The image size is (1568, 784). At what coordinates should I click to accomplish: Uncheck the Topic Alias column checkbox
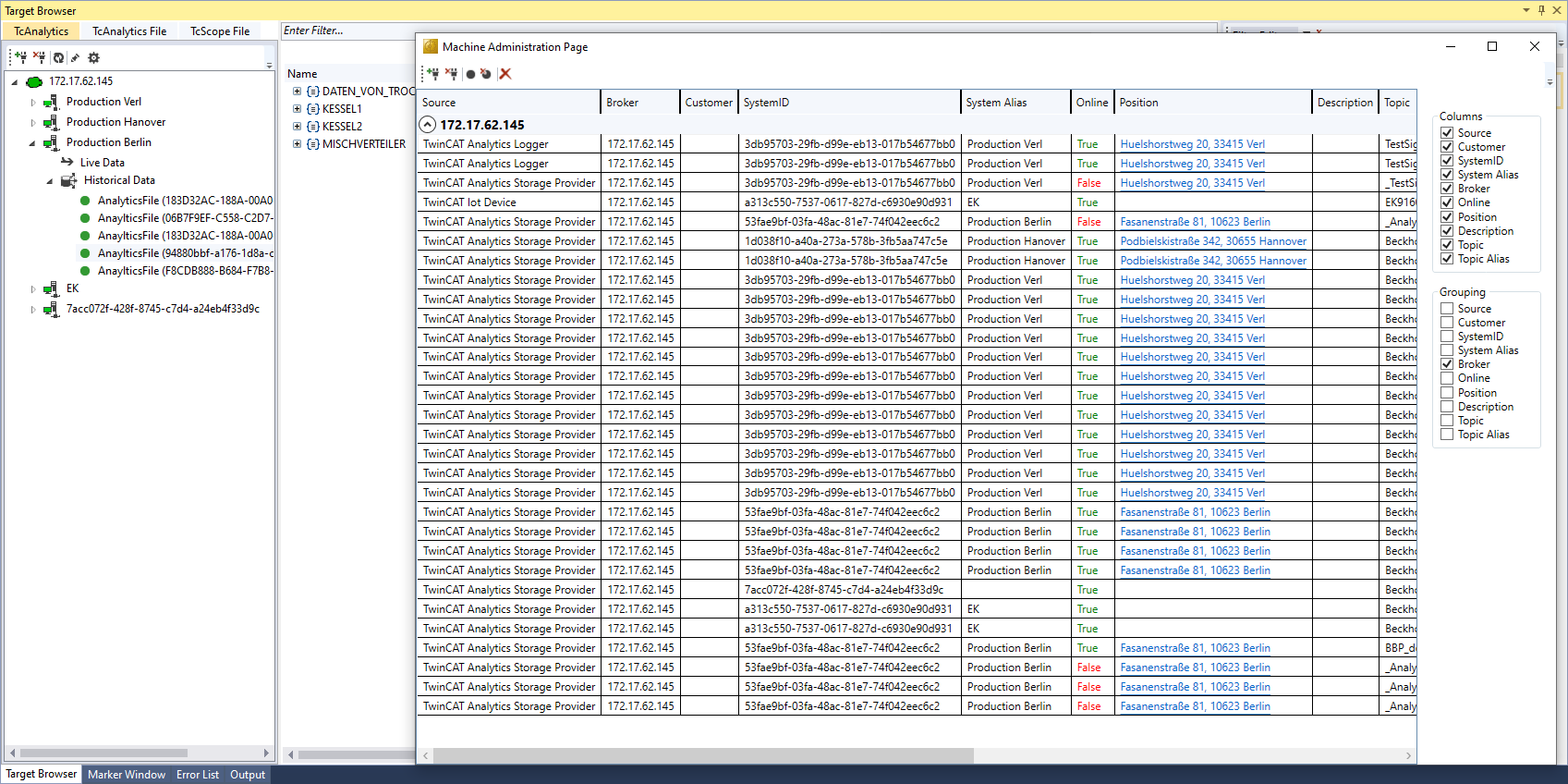coord(1447,259)
